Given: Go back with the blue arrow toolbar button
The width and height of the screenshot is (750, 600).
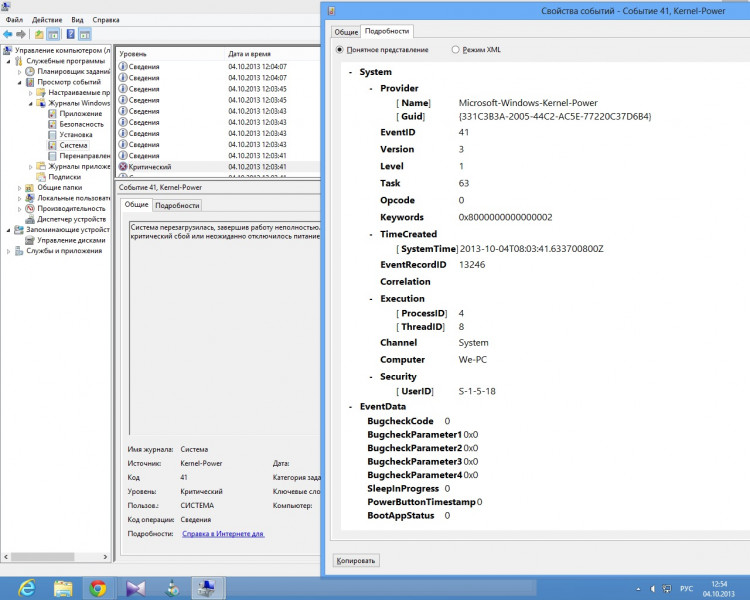Looking at the screenshot, I should tap(8, 34).
